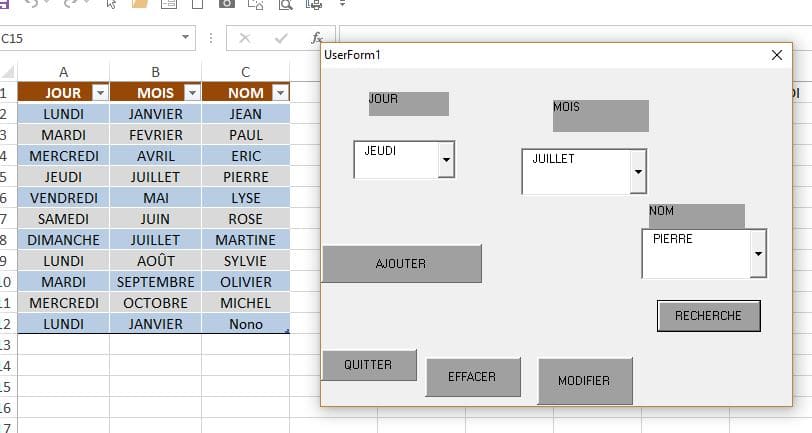Viewport: 812px width, 433px height.
Task: Select cell containing FEVRIER
Action: click(155, 135)
